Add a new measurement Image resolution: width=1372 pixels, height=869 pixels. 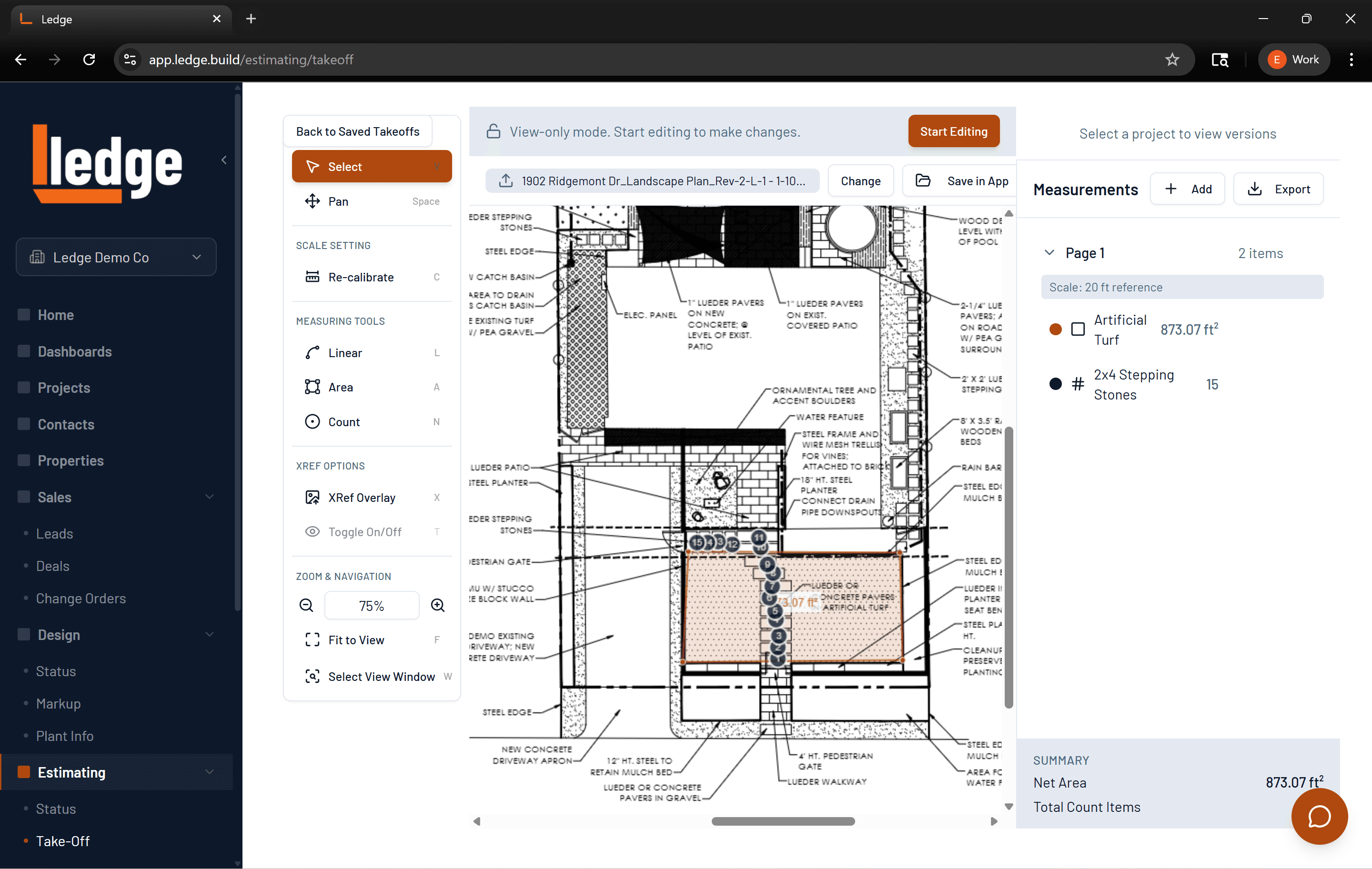(1187, 189)
